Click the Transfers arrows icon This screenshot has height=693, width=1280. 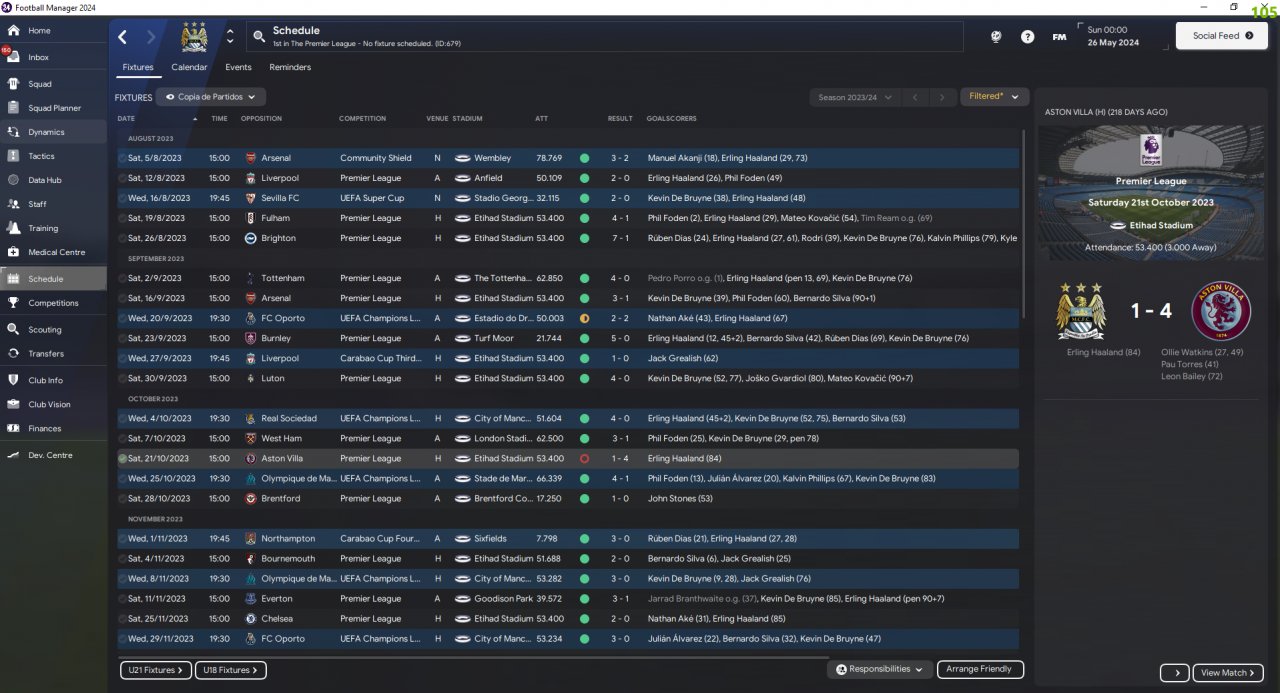point(13,353)
